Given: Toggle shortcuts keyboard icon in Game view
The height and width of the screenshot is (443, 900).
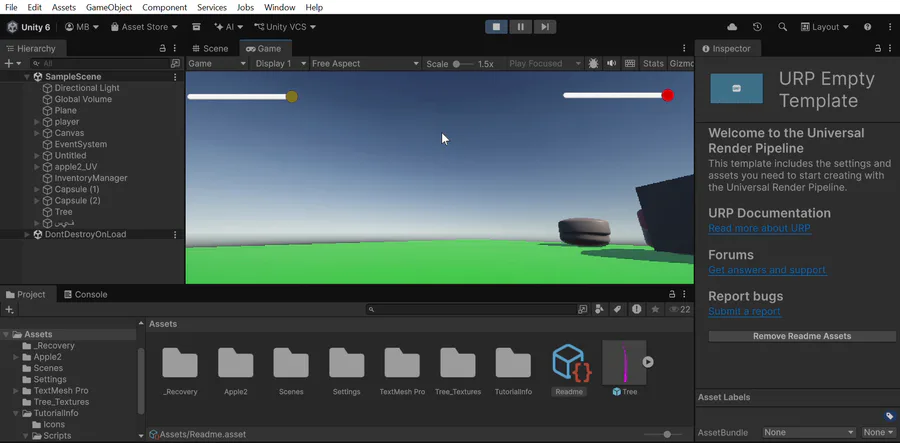Looking at the screenshot, I should click(x=630, y=64).
